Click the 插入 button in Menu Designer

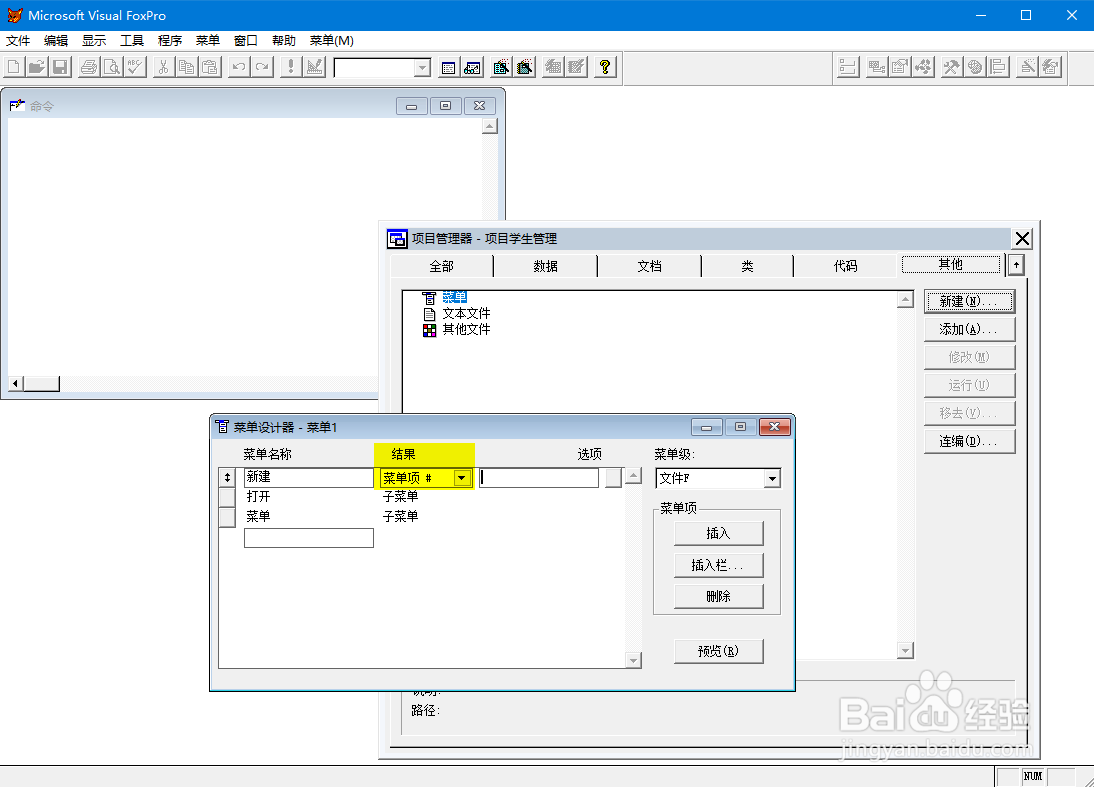coord(719,534)
